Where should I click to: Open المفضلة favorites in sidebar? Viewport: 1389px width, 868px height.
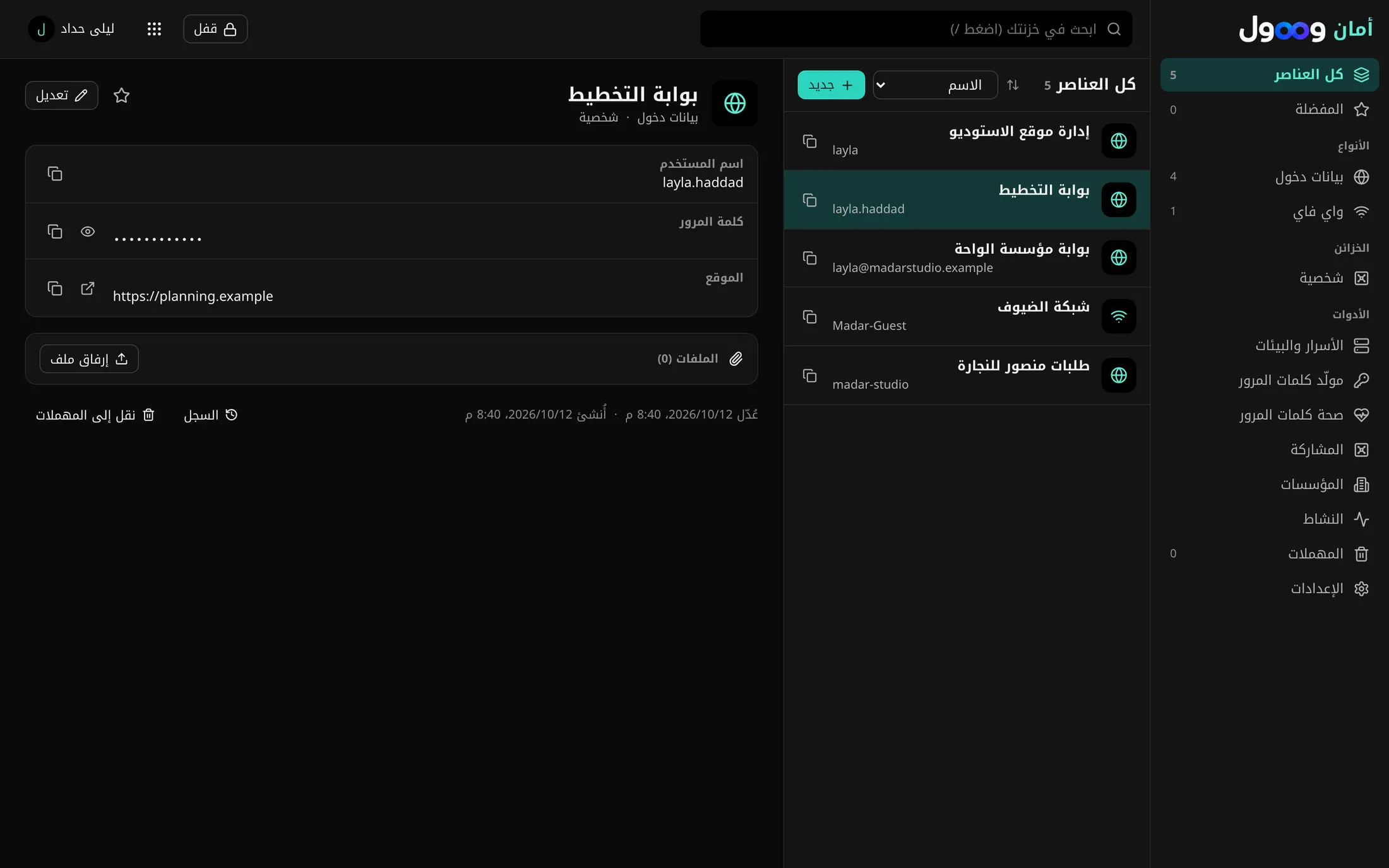(1270, 109)
